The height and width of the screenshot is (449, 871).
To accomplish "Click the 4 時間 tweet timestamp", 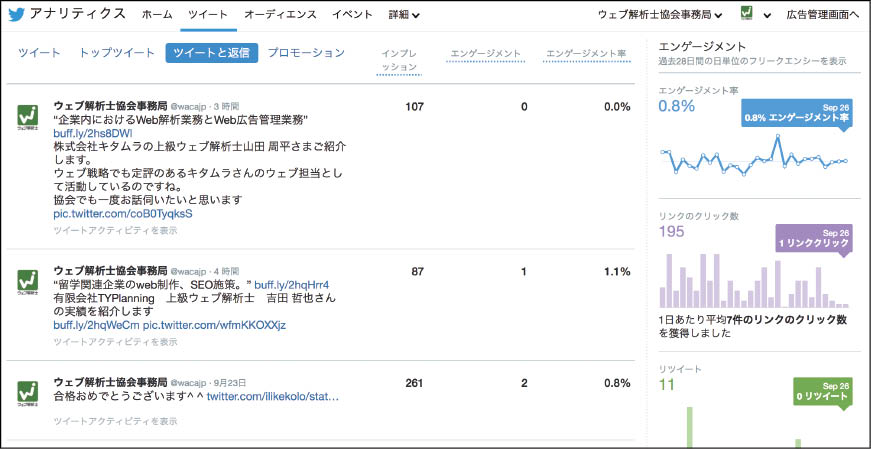I will coord(227,271).
